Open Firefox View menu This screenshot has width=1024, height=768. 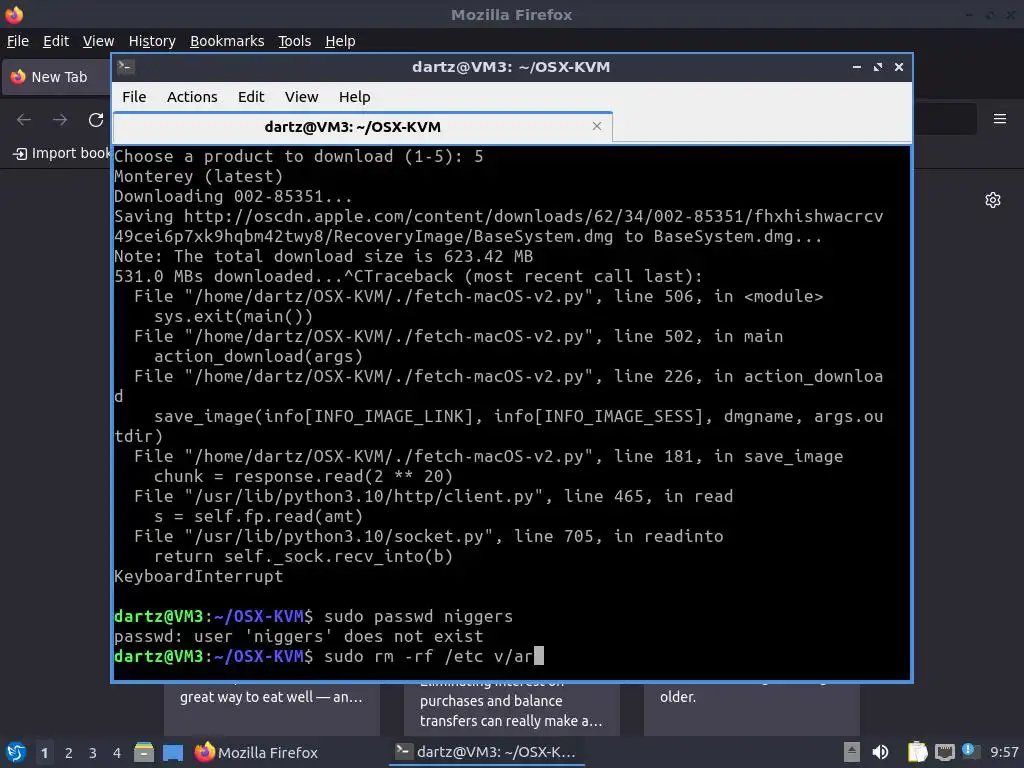pyautogui.click(x=98, y=41)
